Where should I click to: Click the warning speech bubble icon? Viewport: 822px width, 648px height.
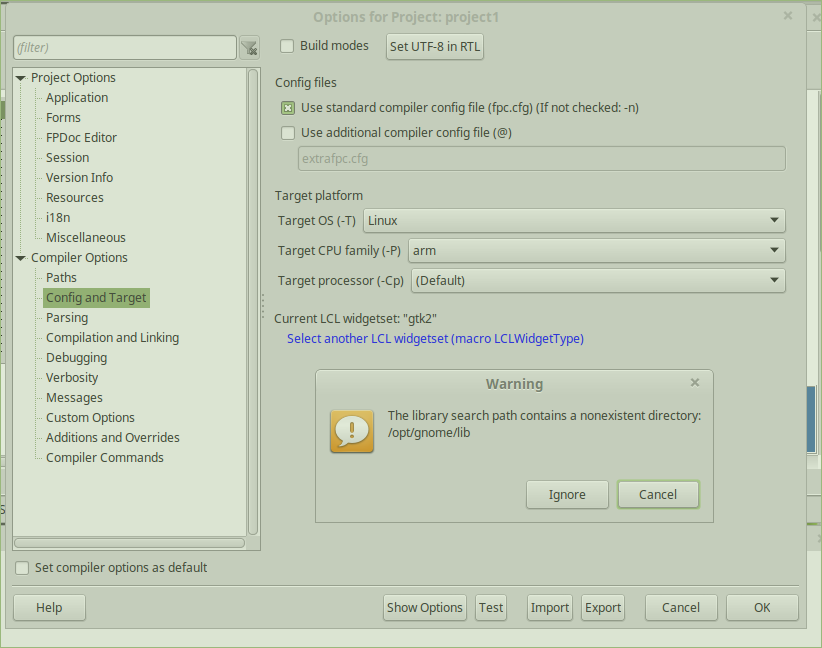(352, 431)
